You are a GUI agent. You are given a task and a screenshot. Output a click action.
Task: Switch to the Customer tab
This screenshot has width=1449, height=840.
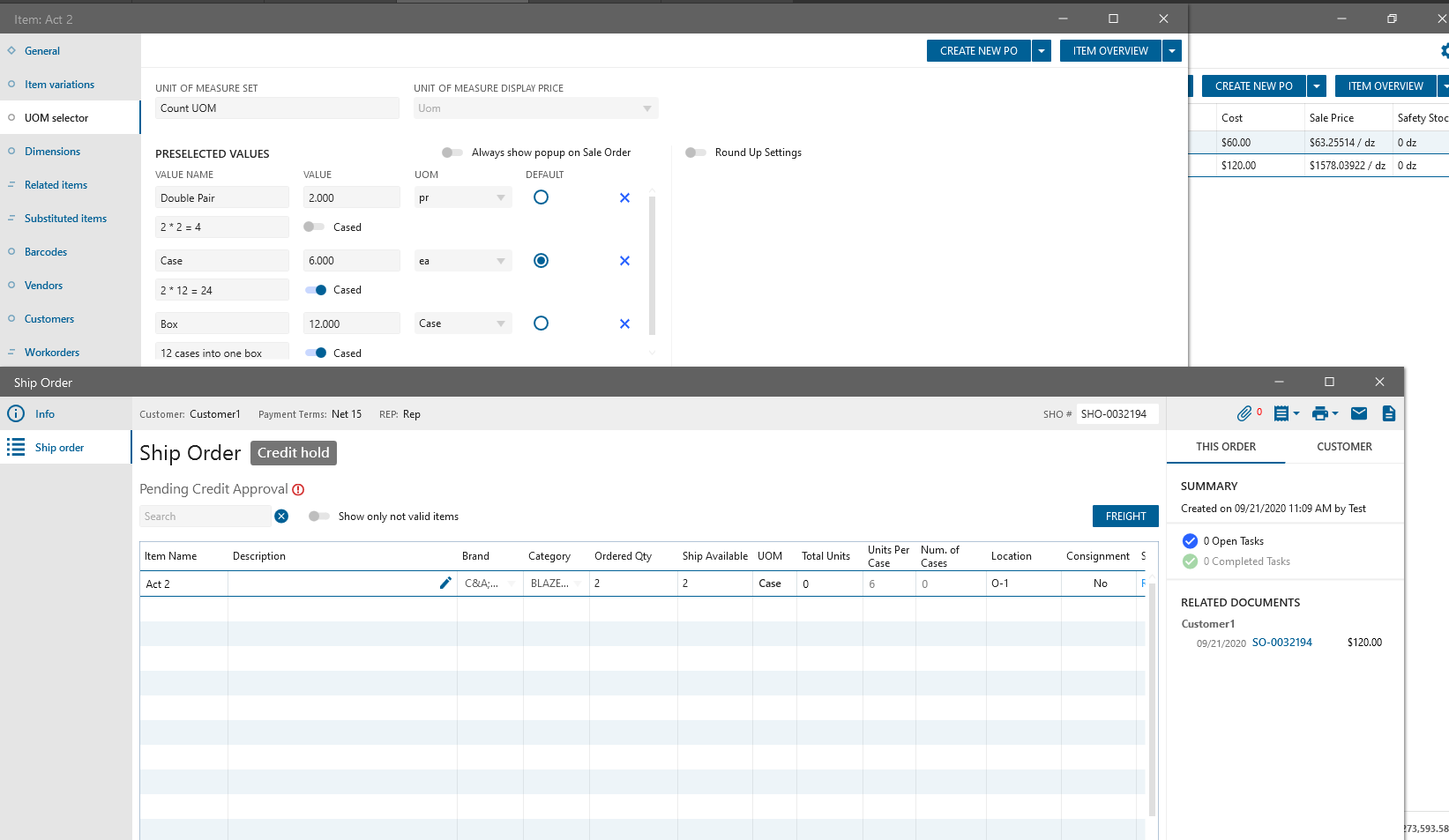[x=1344, y=447]
